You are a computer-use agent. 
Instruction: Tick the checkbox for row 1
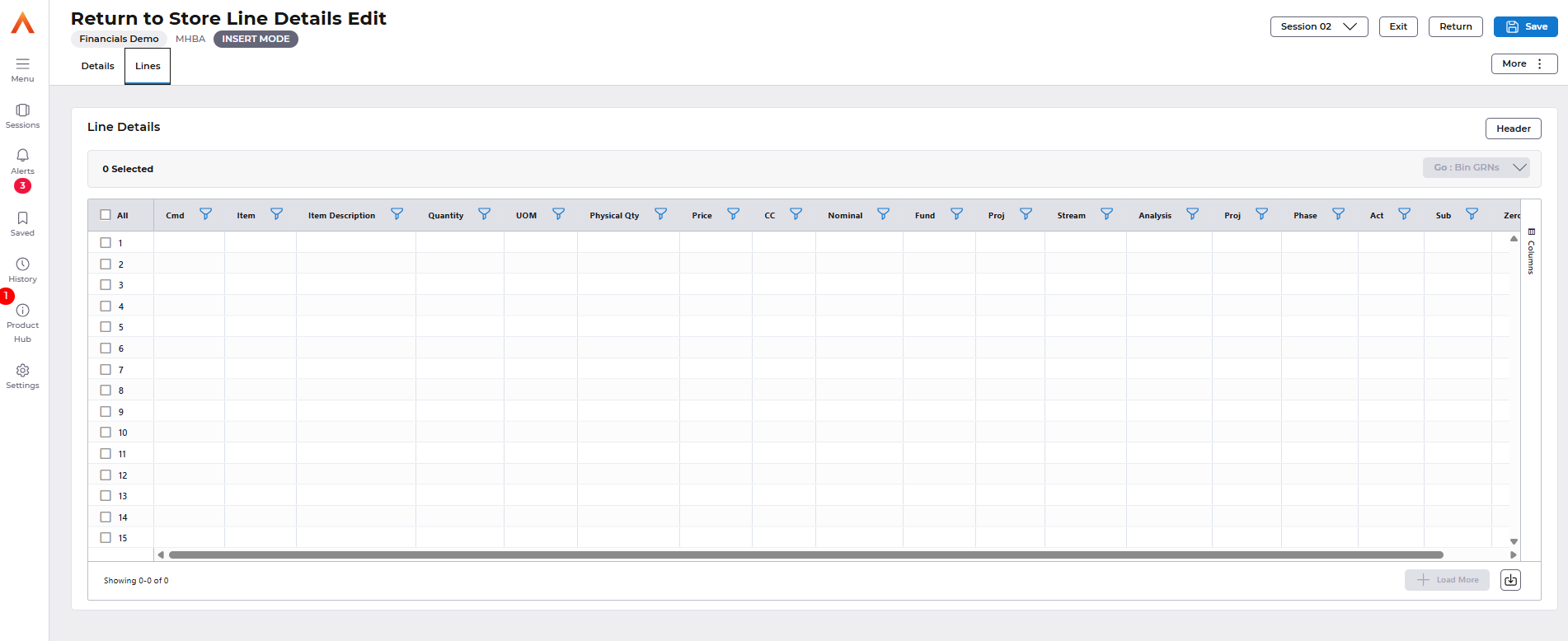tap(106, 243)
